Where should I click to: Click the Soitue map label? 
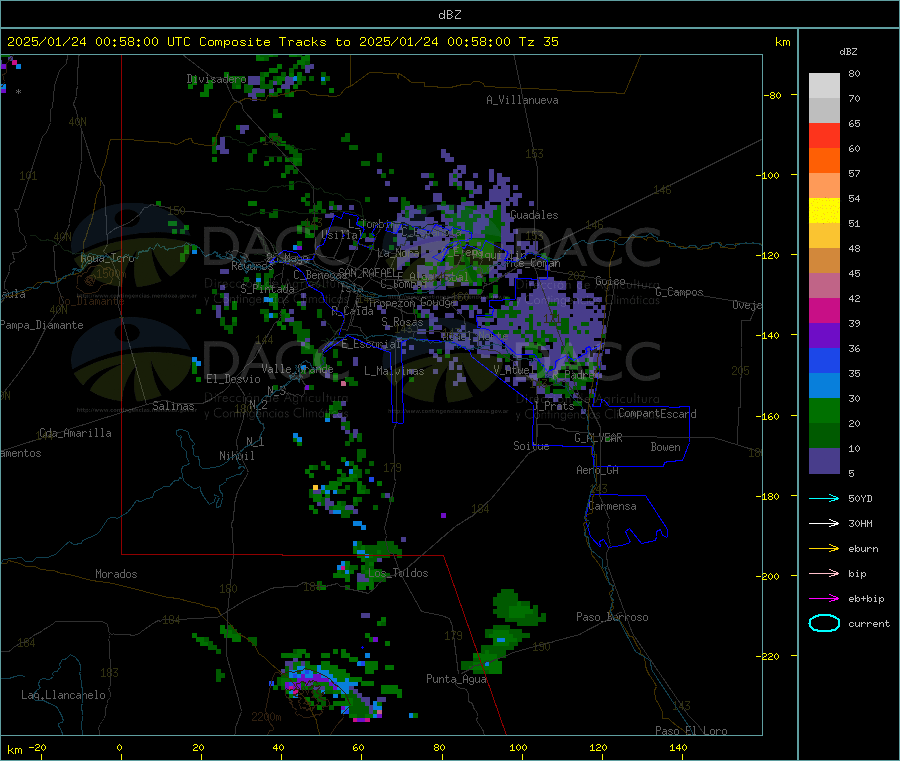point(531,446)
